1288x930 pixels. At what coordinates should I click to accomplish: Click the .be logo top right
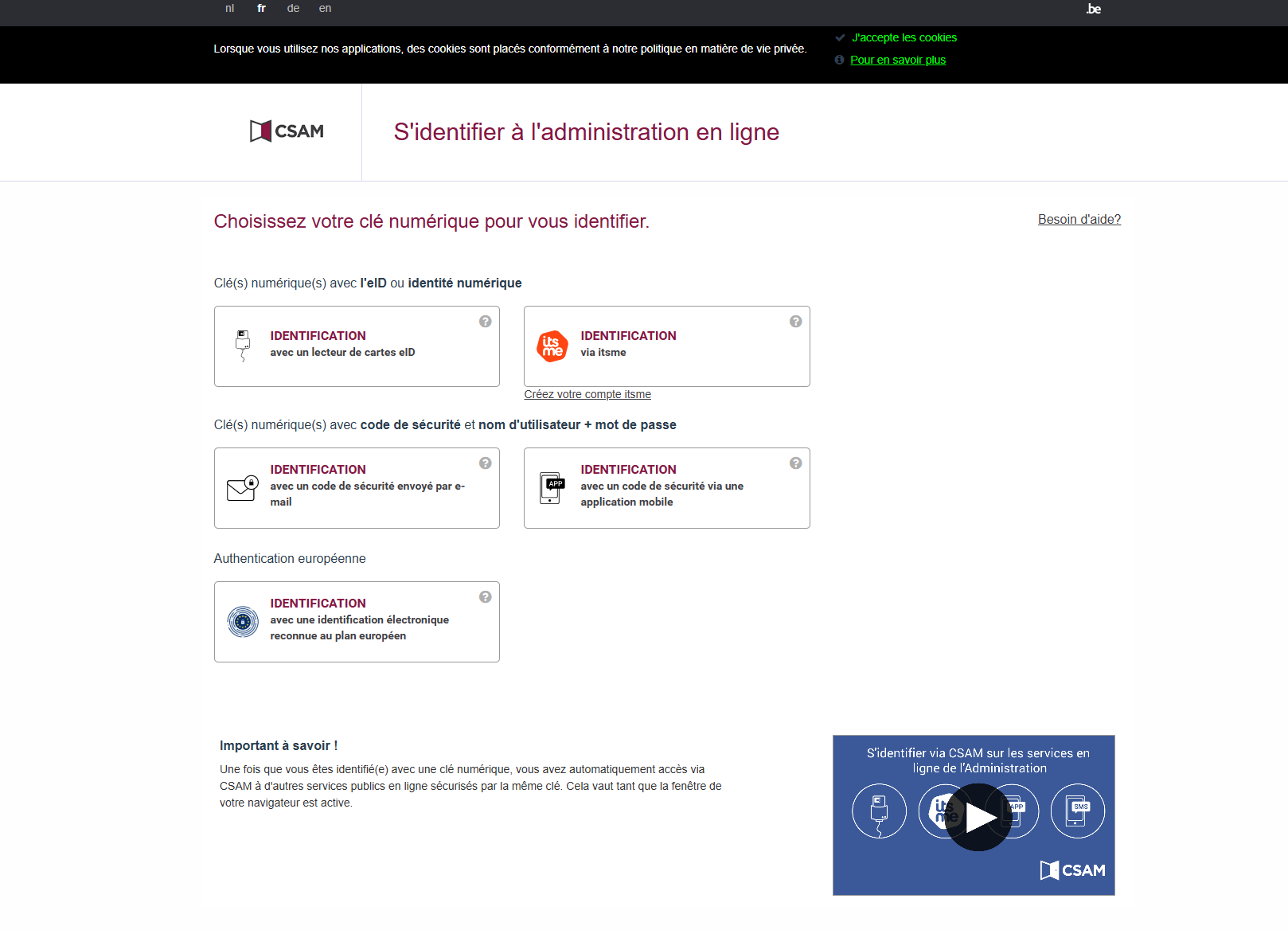(x=1093, y=10)
